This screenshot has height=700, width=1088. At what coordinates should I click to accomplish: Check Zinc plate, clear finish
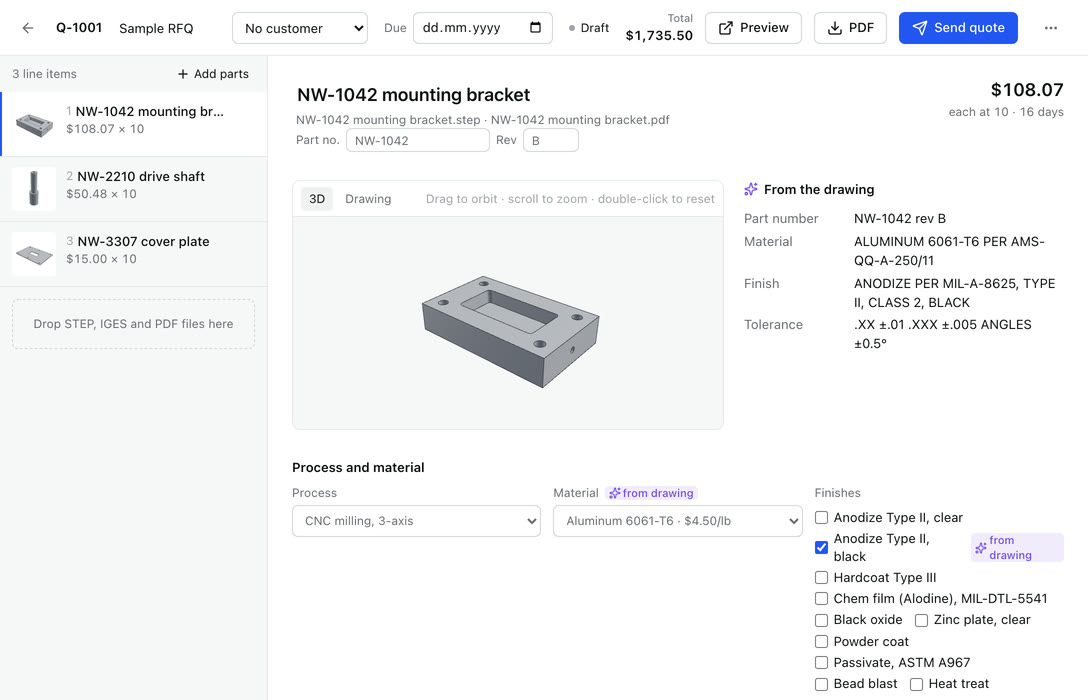(x=921, y=620)
